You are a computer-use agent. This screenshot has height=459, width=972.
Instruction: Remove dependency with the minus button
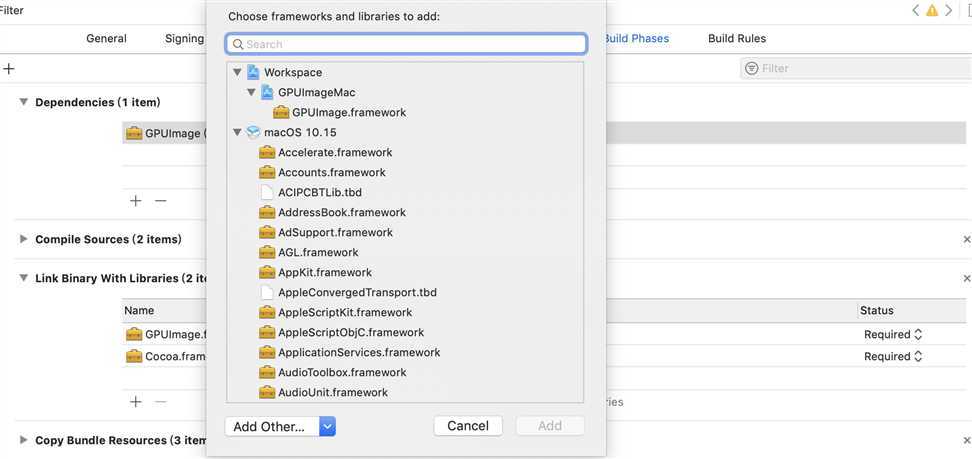161,200
